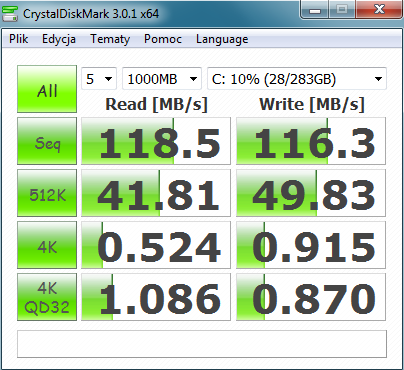Viewport: 404px width, 370px height.
Task: Open the Language menu
Action: pos(222,39)
